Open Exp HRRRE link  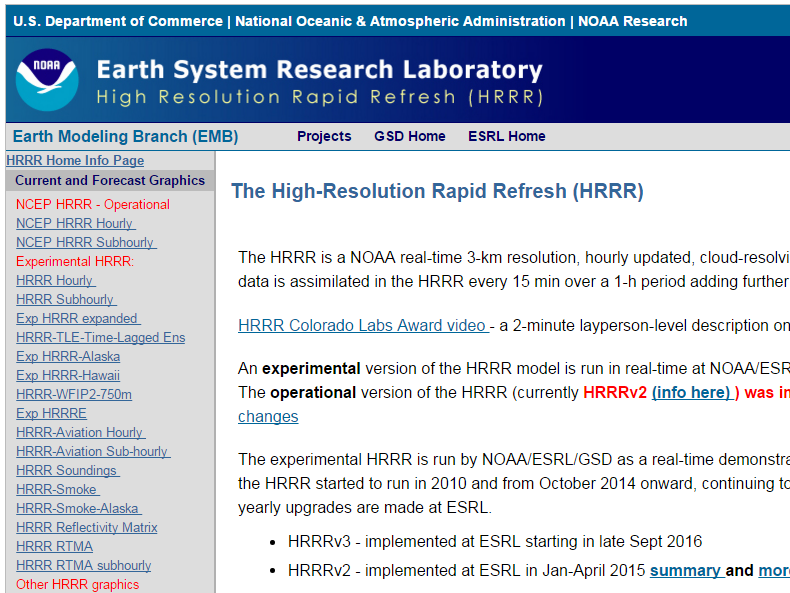(51, 414)
